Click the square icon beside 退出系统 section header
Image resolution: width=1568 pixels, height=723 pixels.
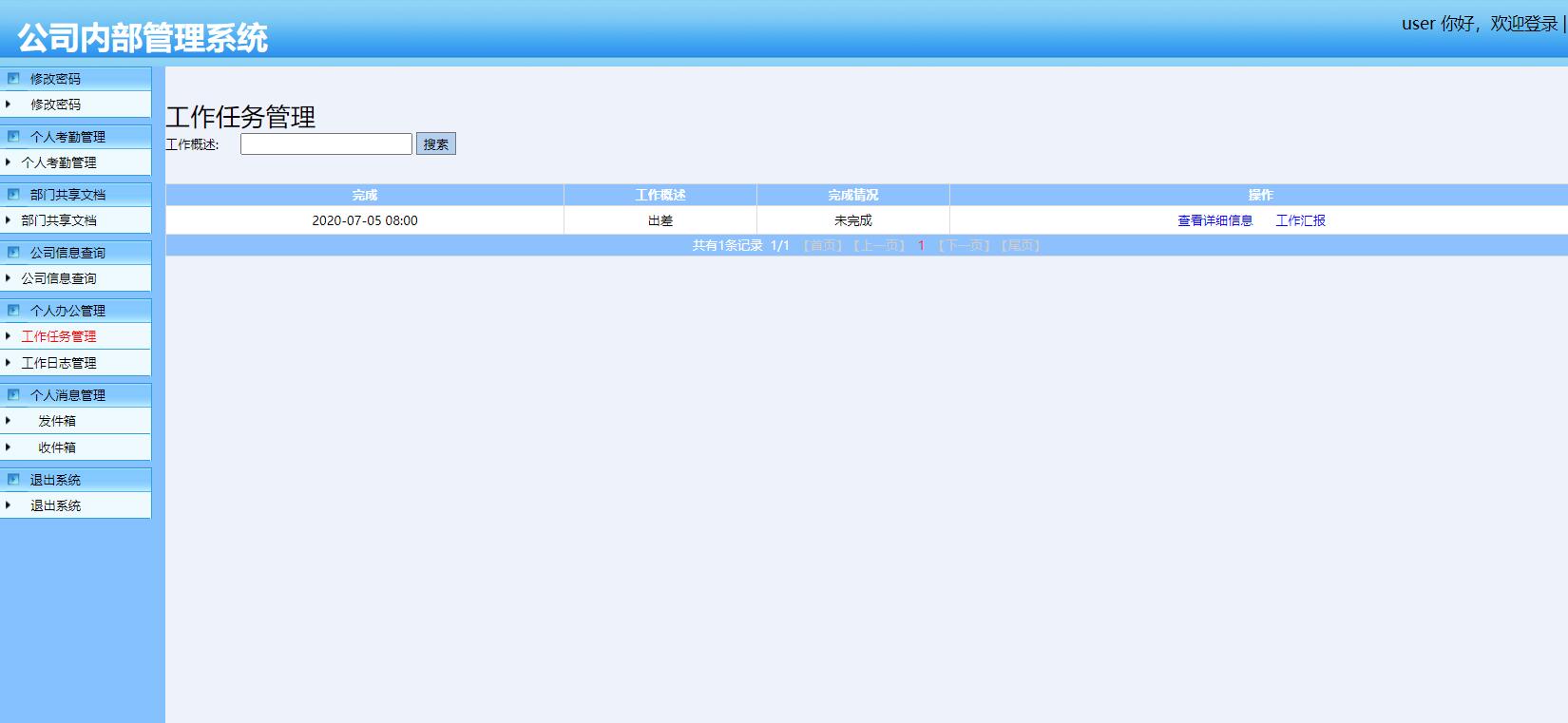(x=13, y=480)
